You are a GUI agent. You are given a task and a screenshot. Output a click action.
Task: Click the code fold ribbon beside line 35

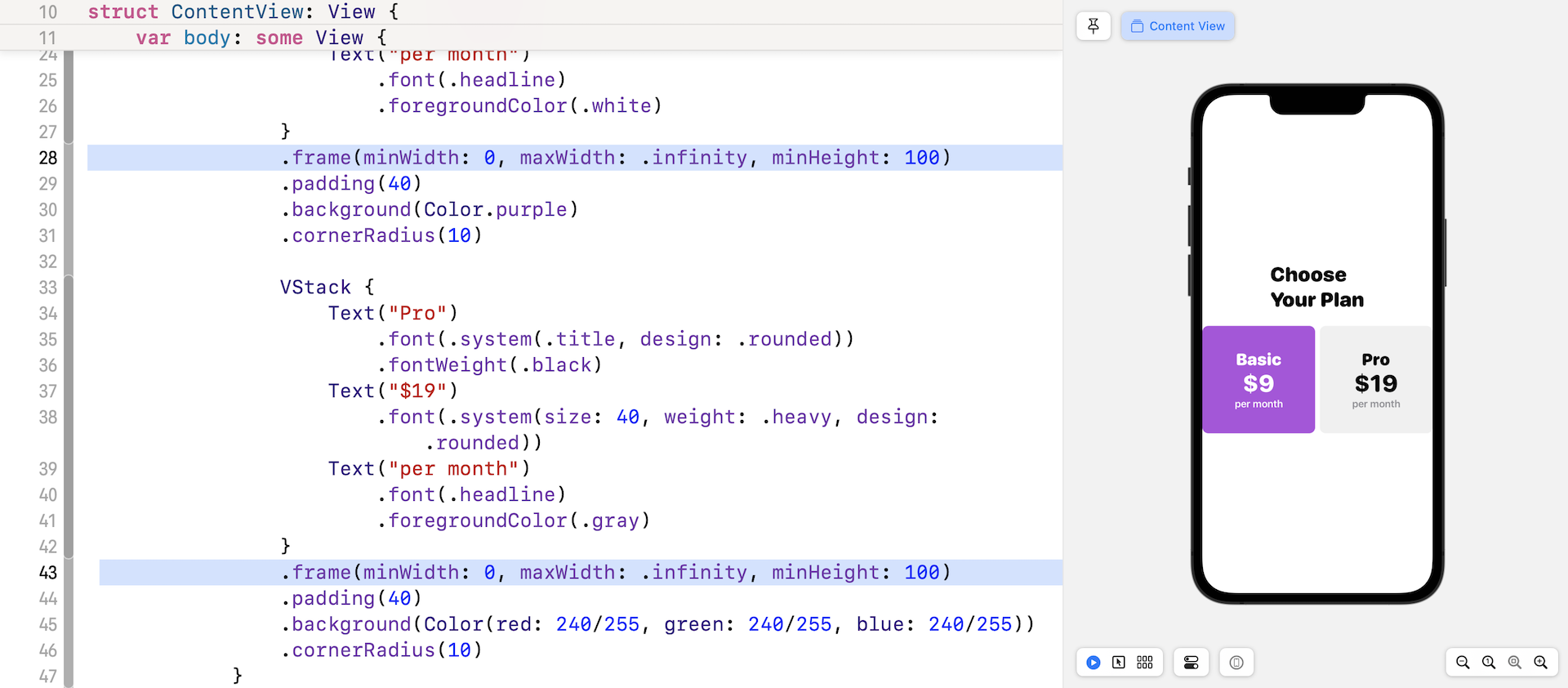click(x=69, y=339)
